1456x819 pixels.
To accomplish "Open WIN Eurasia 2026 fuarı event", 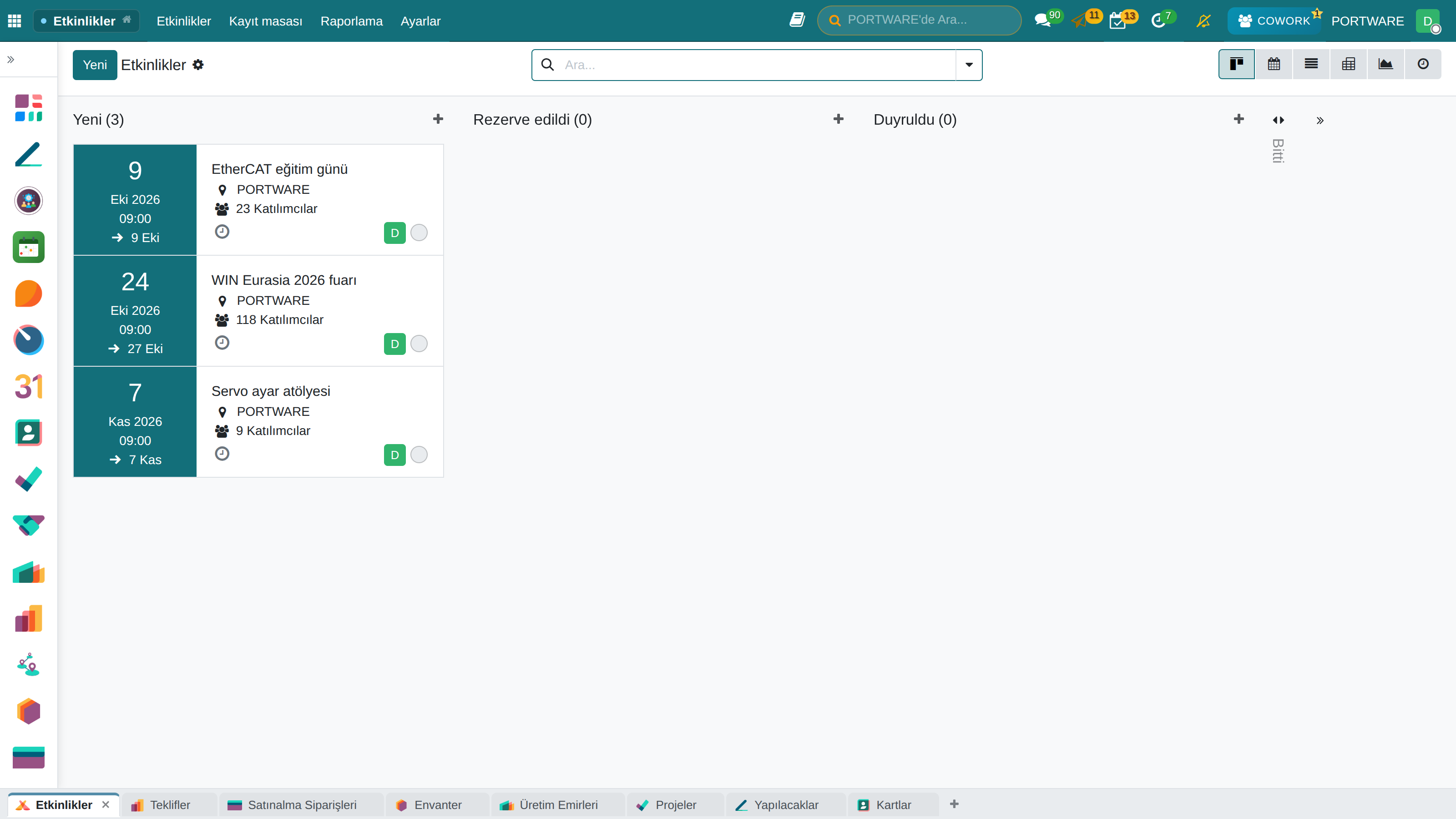I will point(258,310).
